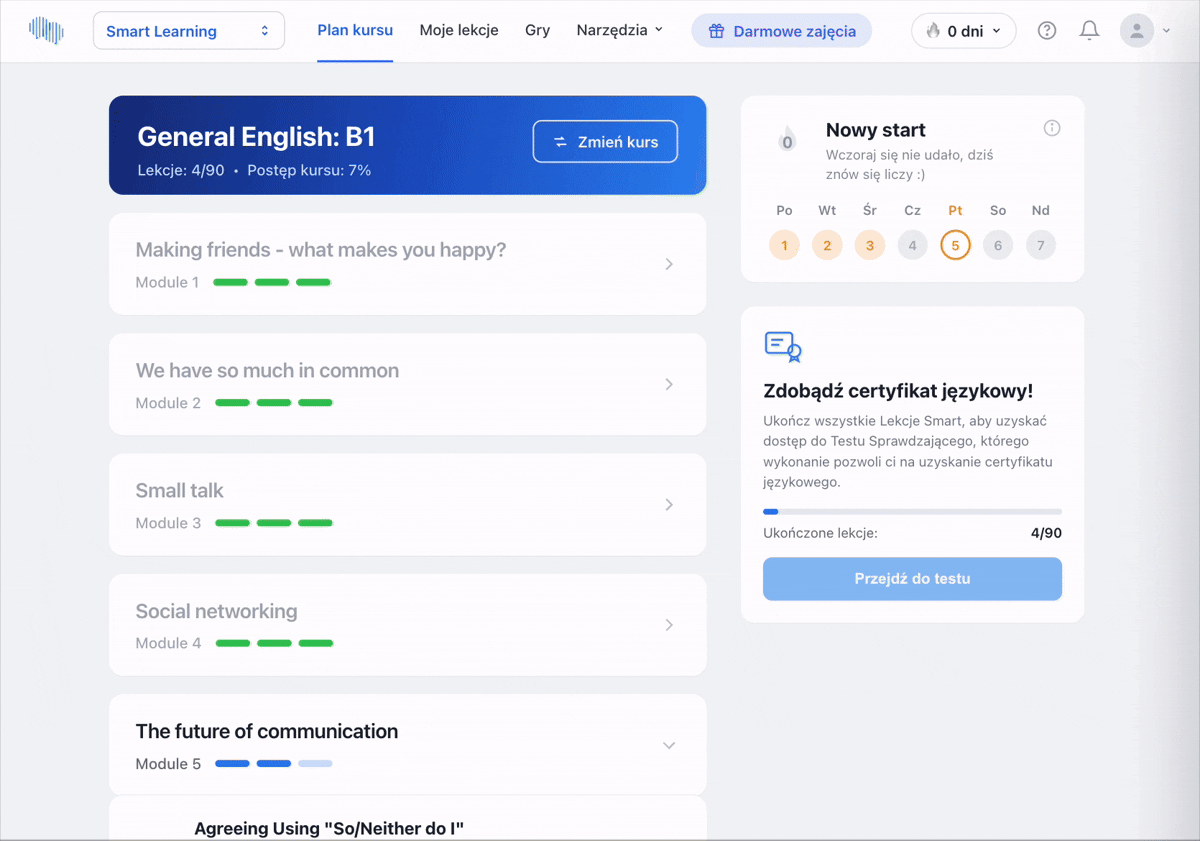Image resolution: width=1200 pixels, height=841 pixels.
Task: Switch to the Plan kursu tab
Action: (355, 30)
